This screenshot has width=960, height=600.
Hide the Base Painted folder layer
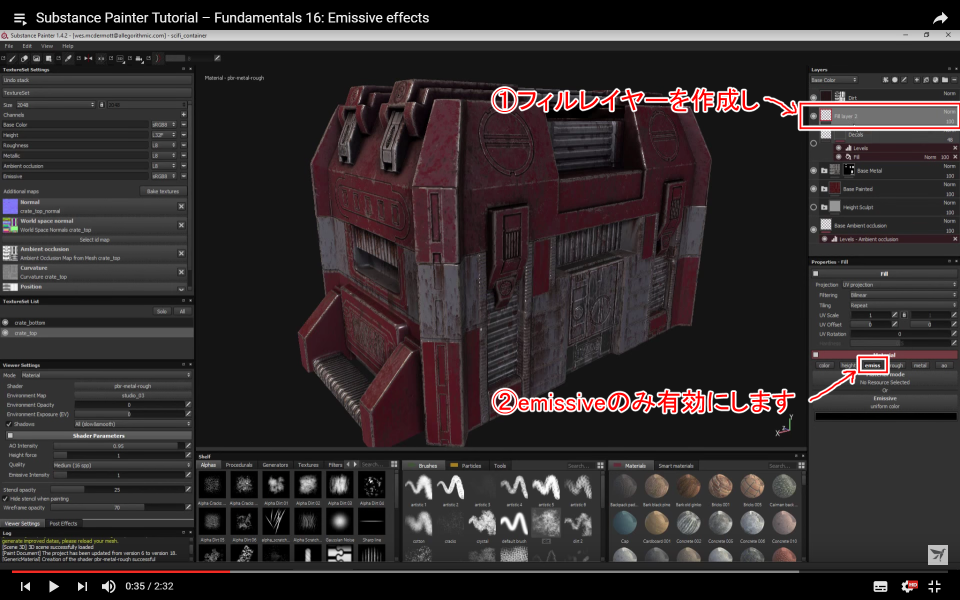(814, 189)
